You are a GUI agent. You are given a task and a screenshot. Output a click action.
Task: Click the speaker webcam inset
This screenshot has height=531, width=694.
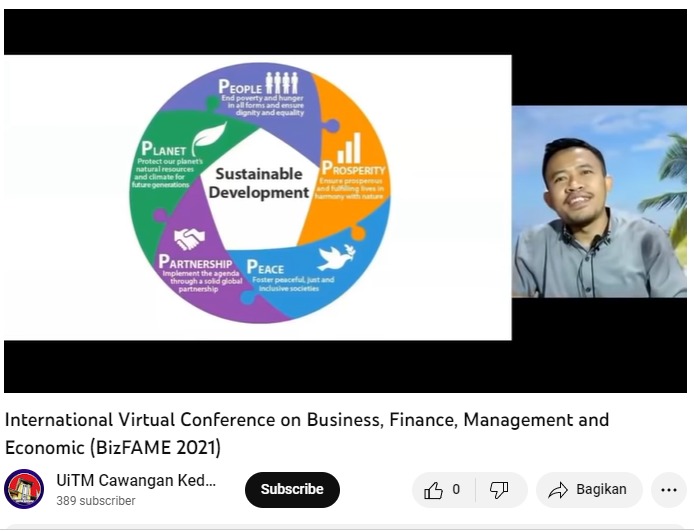[599, 201]
